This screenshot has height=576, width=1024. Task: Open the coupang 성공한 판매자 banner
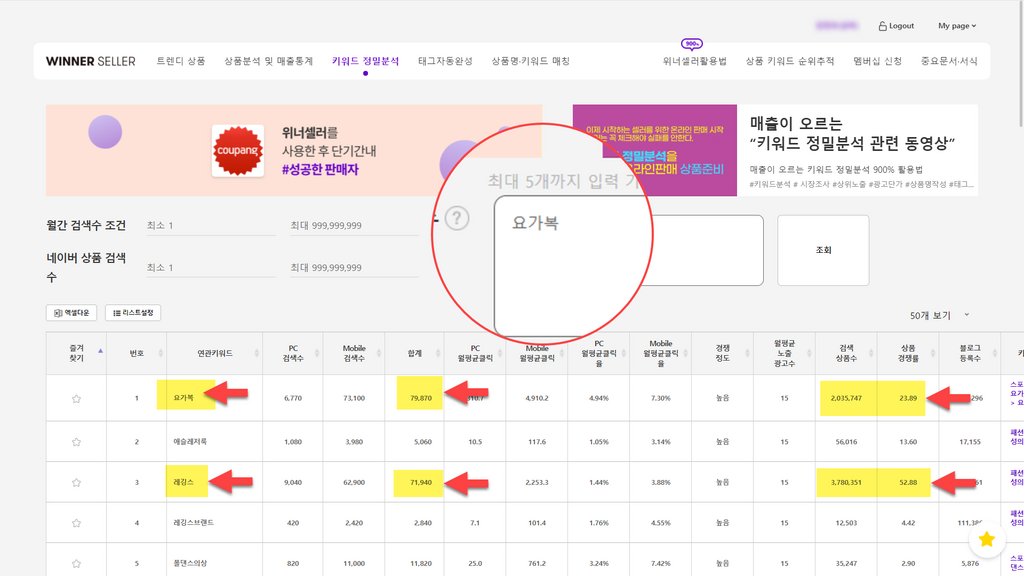[x=294, y=150]
